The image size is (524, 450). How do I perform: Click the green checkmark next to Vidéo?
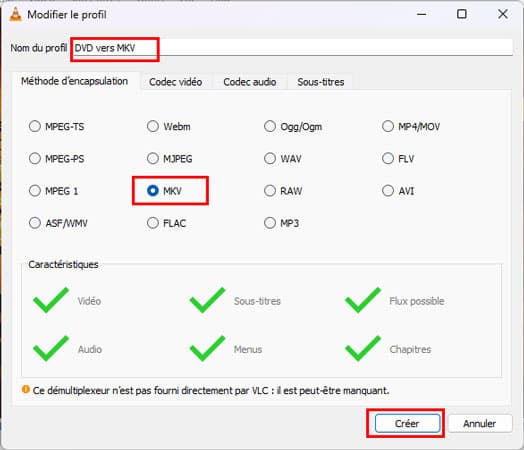point(51,300)
